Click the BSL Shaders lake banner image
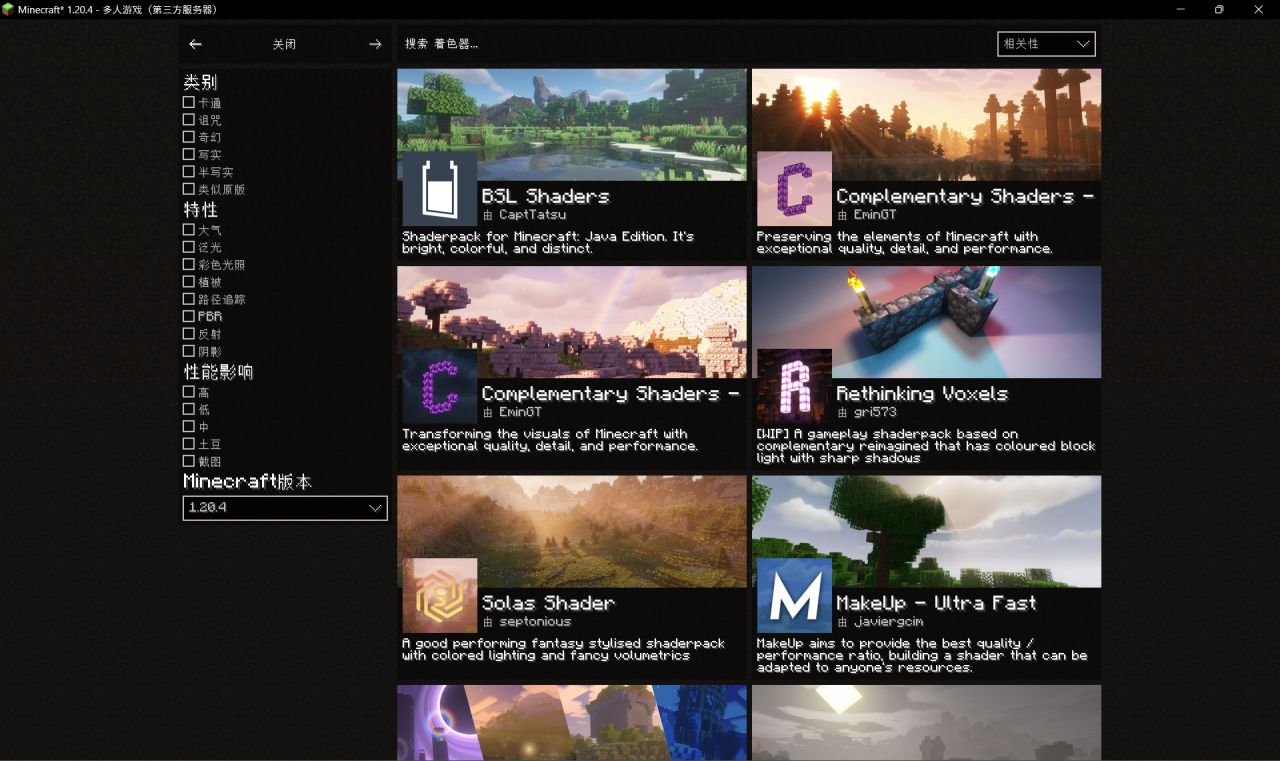 click(x=572, y=124)
